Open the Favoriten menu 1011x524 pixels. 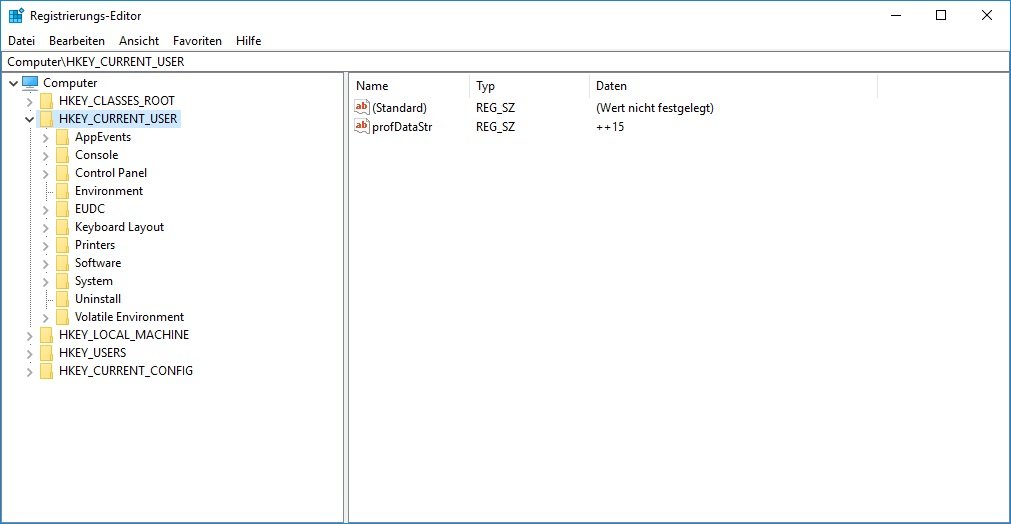(197, 41)
